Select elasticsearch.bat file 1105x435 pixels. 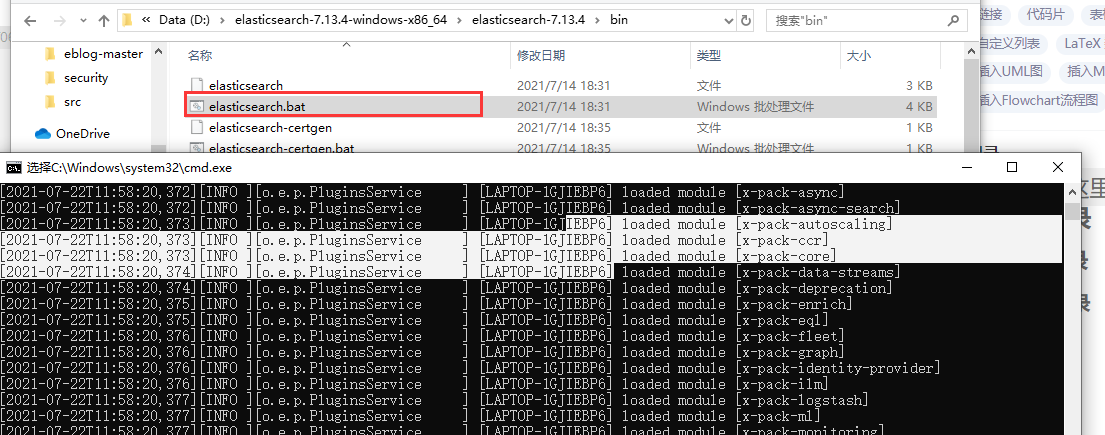pyautogui.click(x=257, y=106)
